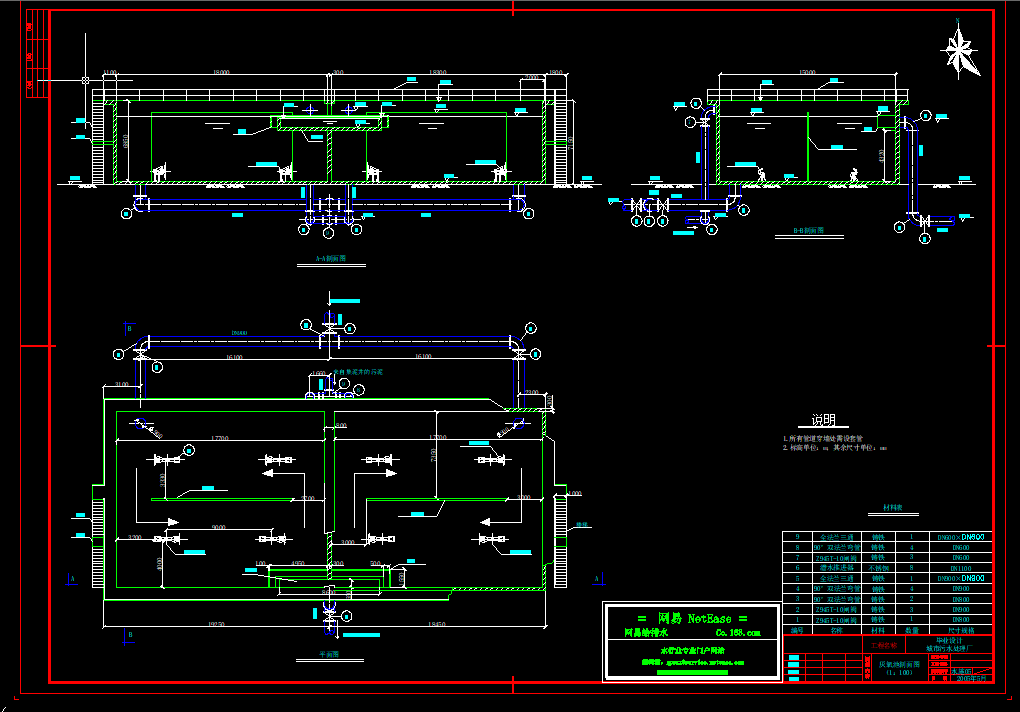Select the "15000" dimension above B-B section
The width and height of the screenshot is (1020, 712).
pyautogui.click(x=807, y=72)
